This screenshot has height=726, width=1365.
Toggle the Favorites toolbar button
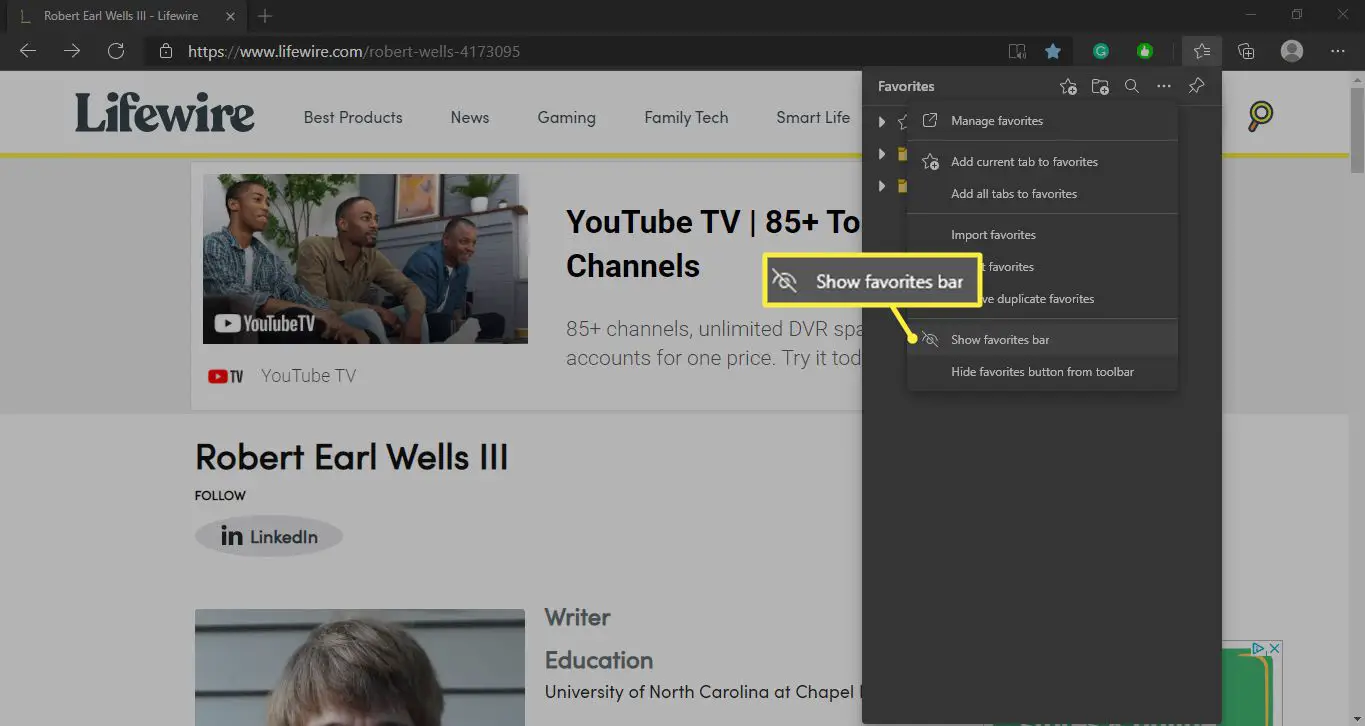[1201, 51]
